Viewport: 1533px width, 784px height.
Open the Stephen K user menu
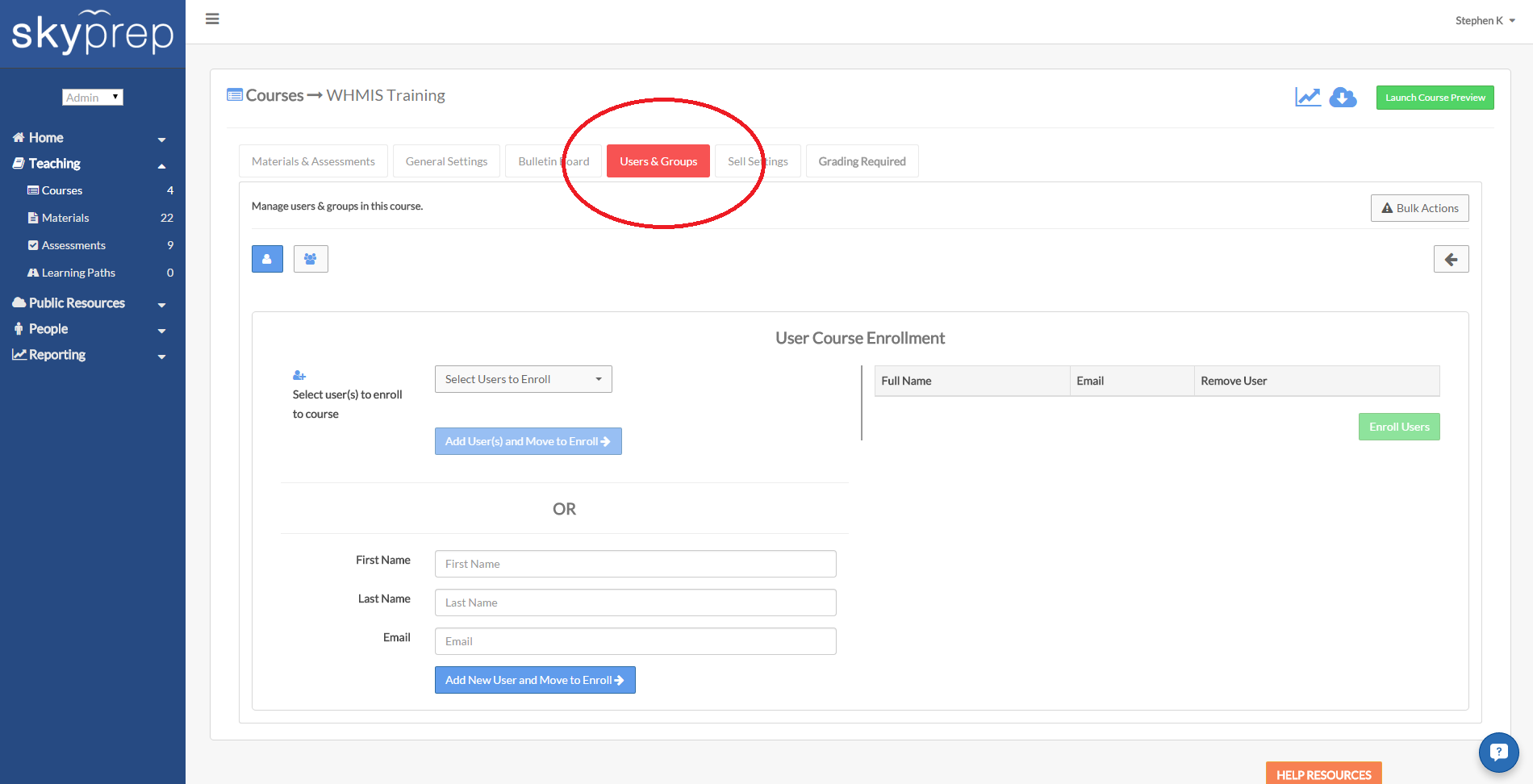[1485, 21]
